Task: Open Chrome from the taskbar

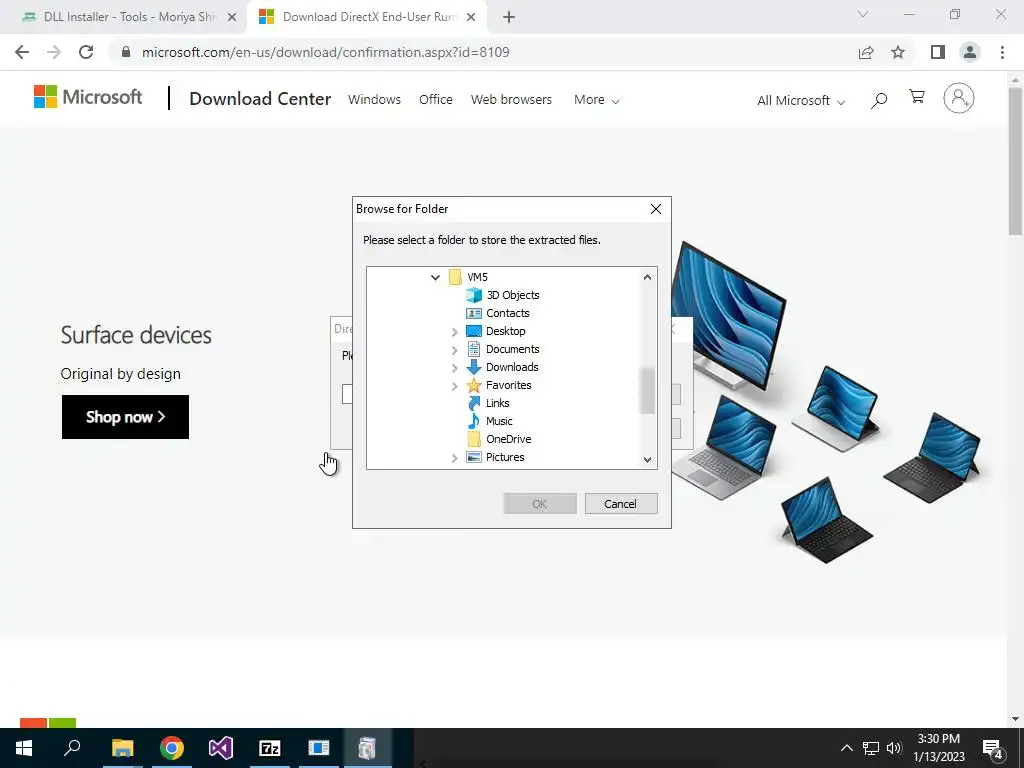Action: 172,748
